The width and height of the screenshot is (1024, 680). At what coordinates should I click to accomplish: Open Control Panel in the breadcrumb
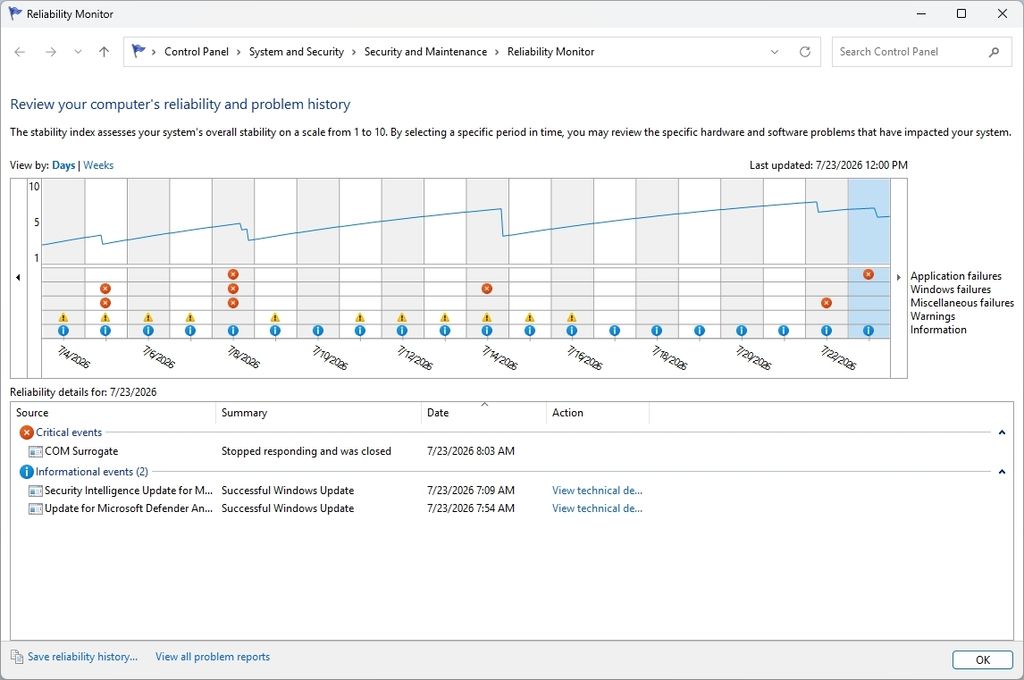pyautogui.click(x=197, y=52)
